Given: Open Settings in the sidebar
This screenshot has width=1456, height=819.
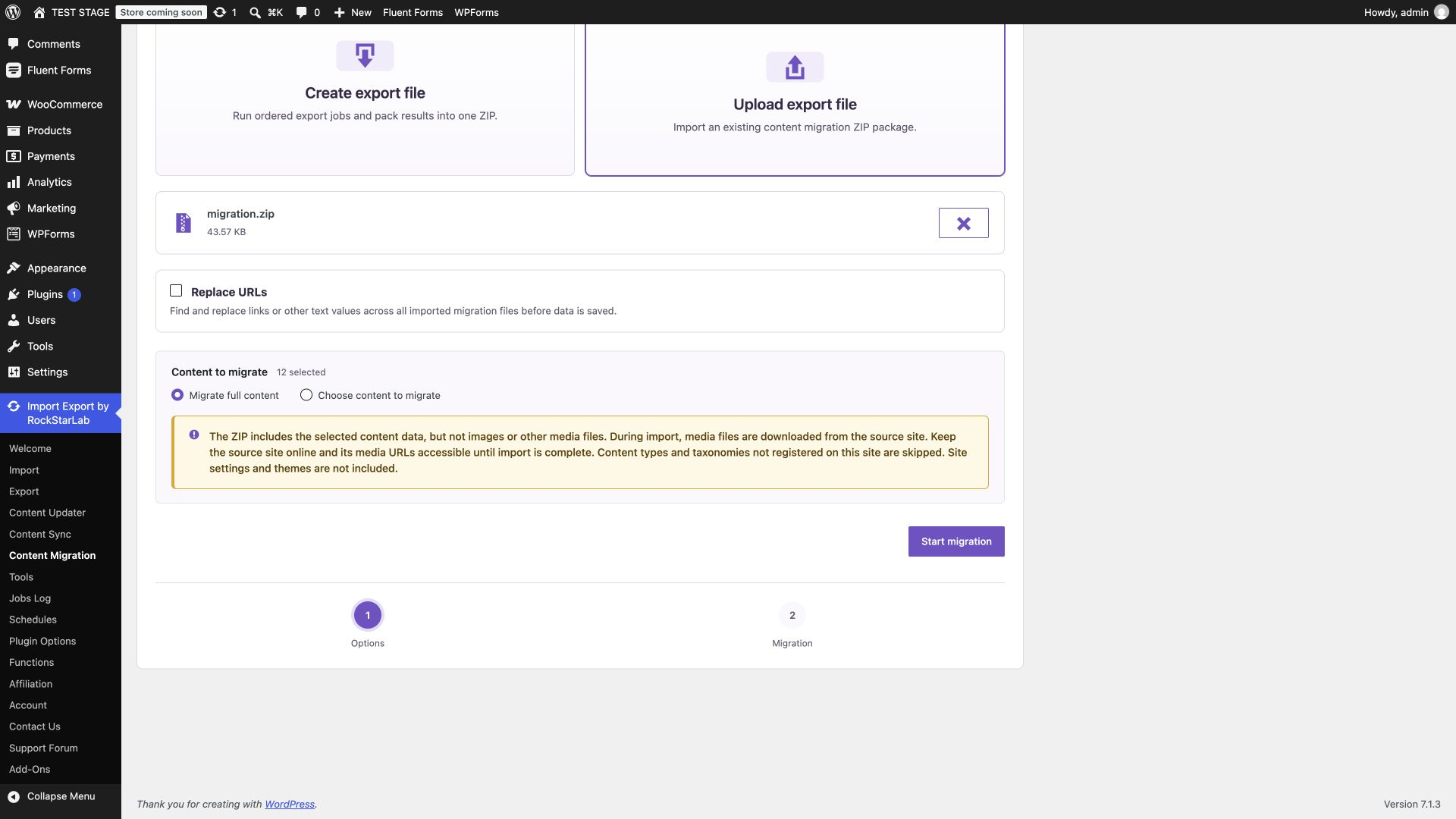Looking at the screenshot, I should (61, 372).
